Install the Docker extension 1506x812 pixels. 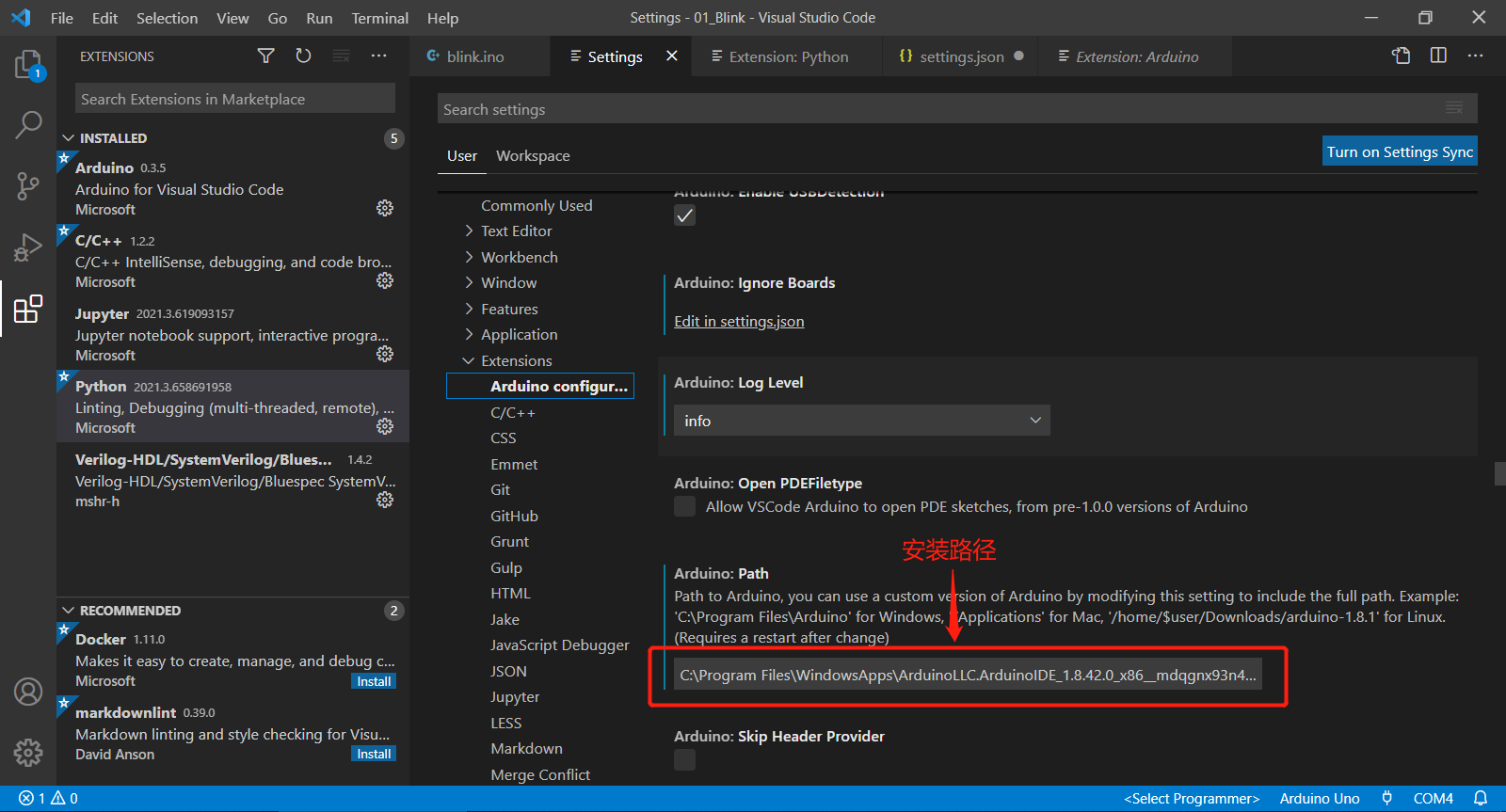tap(374, 681)
